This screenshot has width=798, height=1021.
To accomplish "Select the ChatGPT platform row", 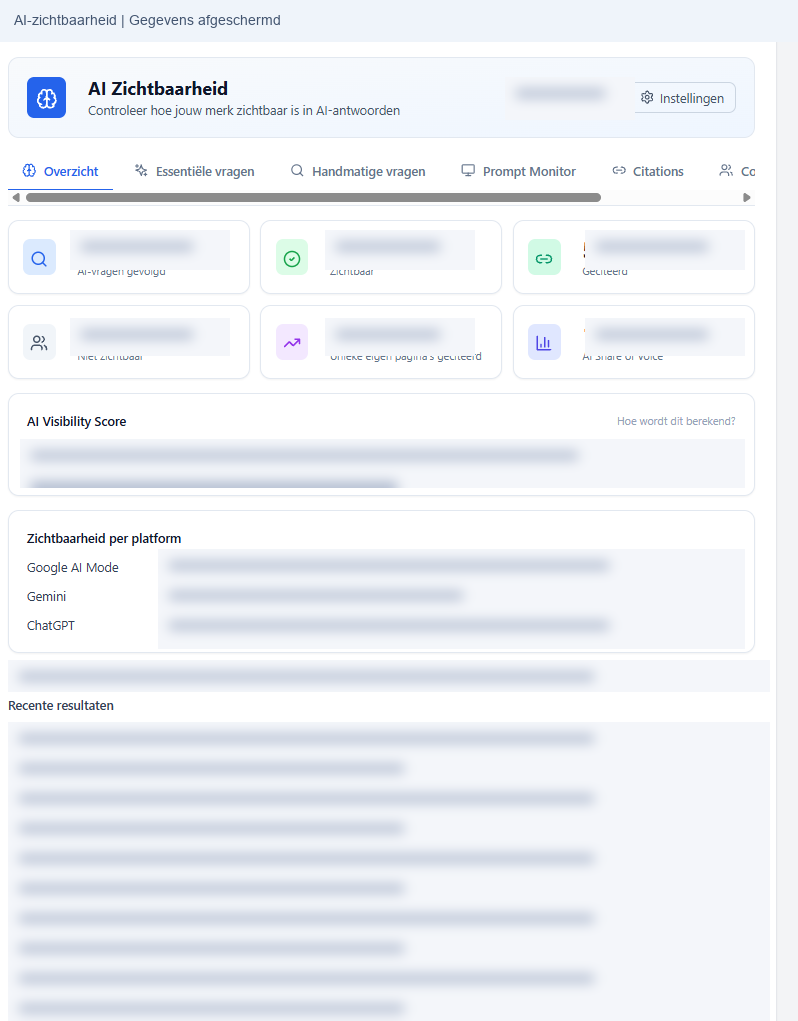I will coord(385,625).
